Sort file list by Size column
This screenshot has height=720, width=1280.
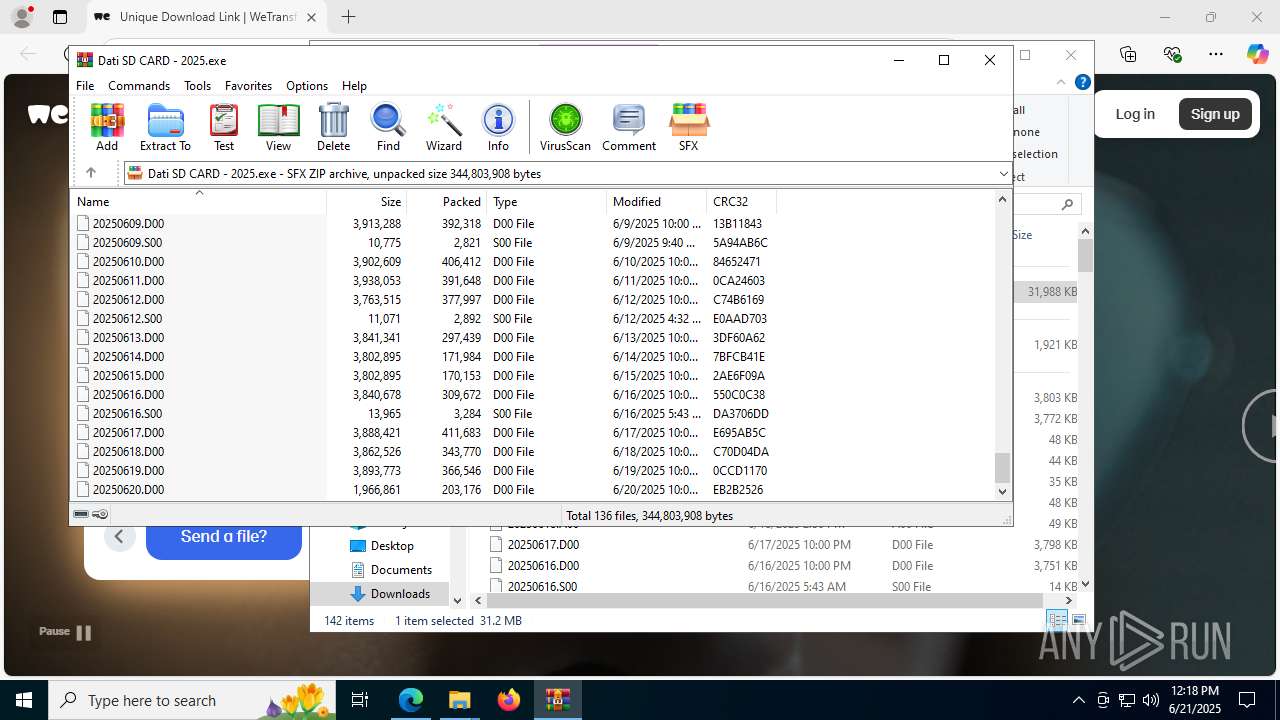tap(367, 201)
